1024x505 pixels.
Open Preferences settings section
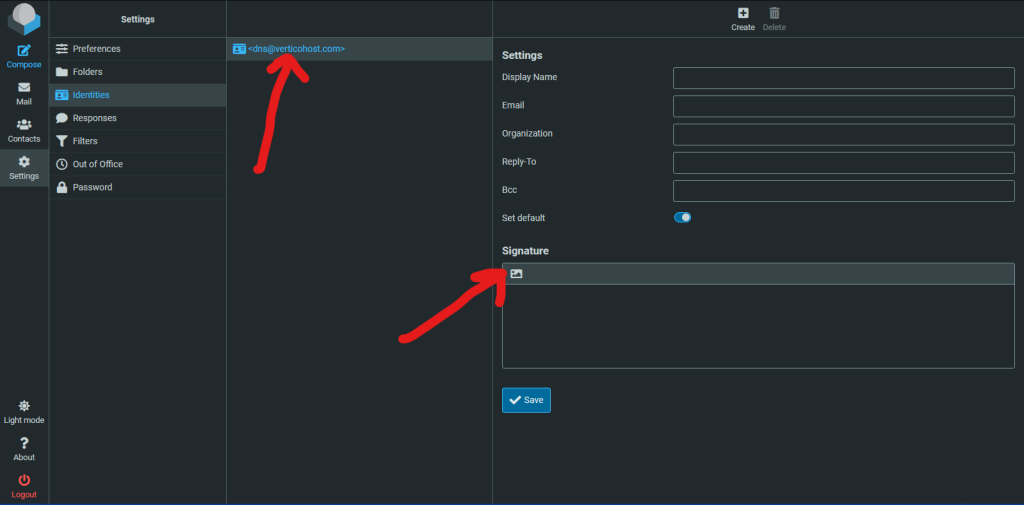point(96,49)
